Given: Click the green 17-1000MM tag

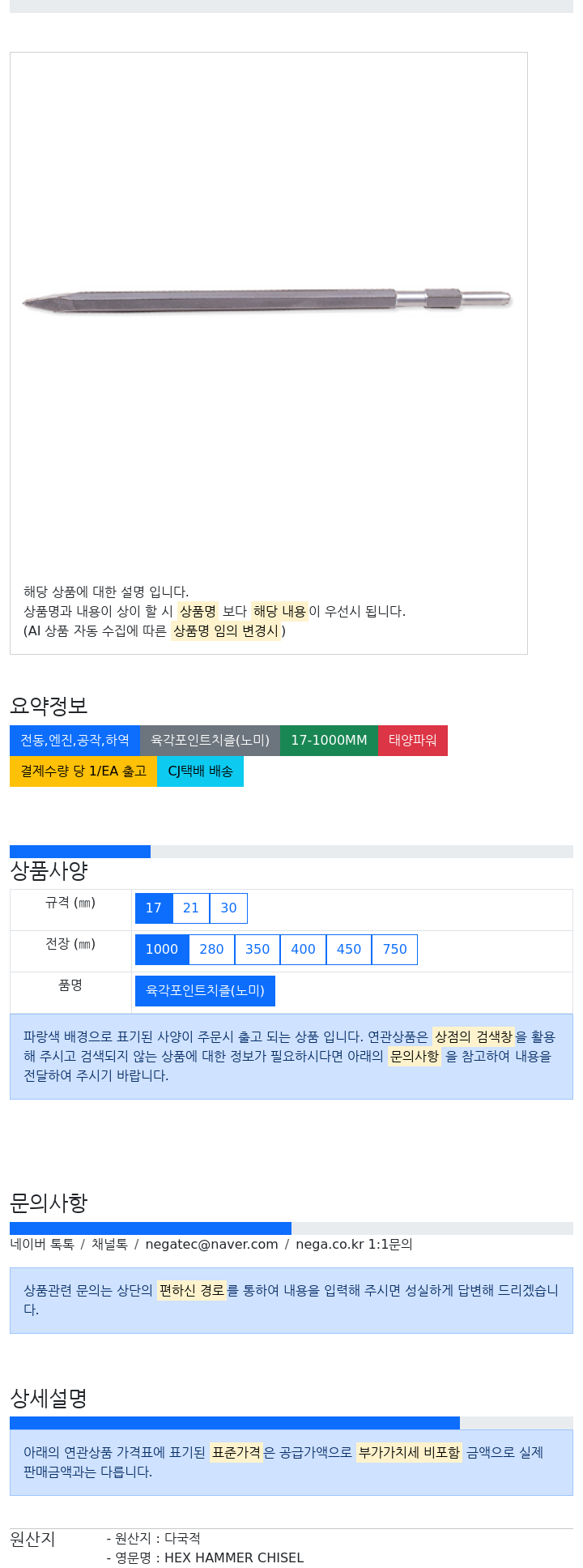Looking at the screenshot, I should click(329, 741).
